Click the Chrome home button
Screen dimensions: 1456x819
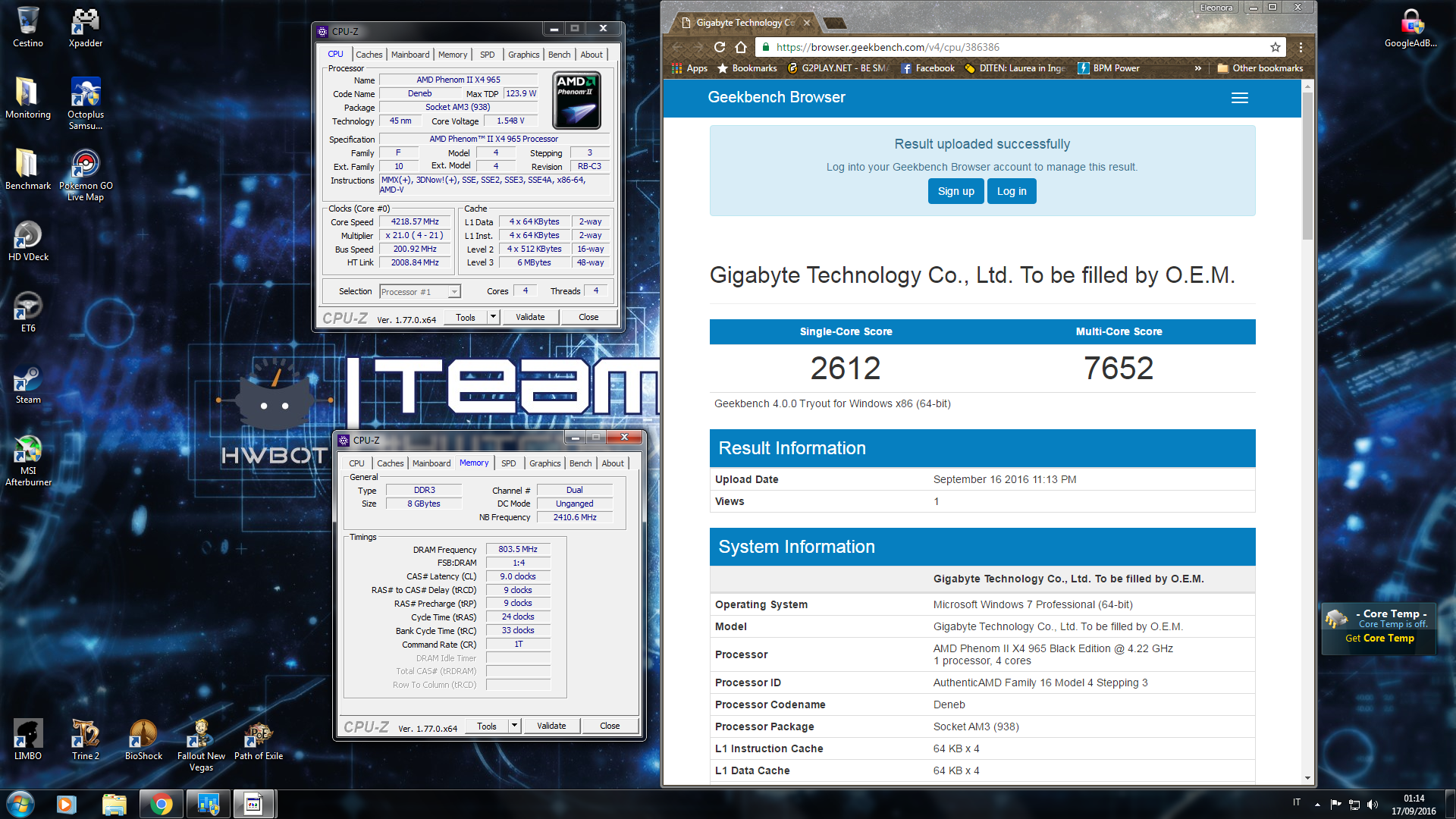[x=741, y=47]
